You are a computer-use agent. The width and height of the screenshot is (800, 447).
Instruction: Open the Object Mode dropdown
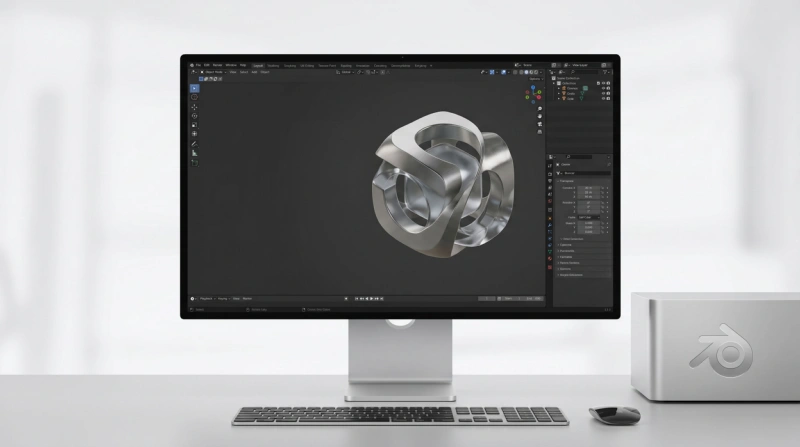tap(214, 72)
